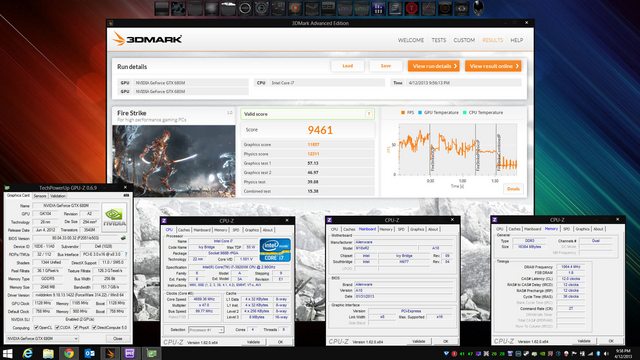The width and height of the screenshot is (640, 360).
Task: Open File Explorer folder icon on taskbar
Action: (48, 353)
